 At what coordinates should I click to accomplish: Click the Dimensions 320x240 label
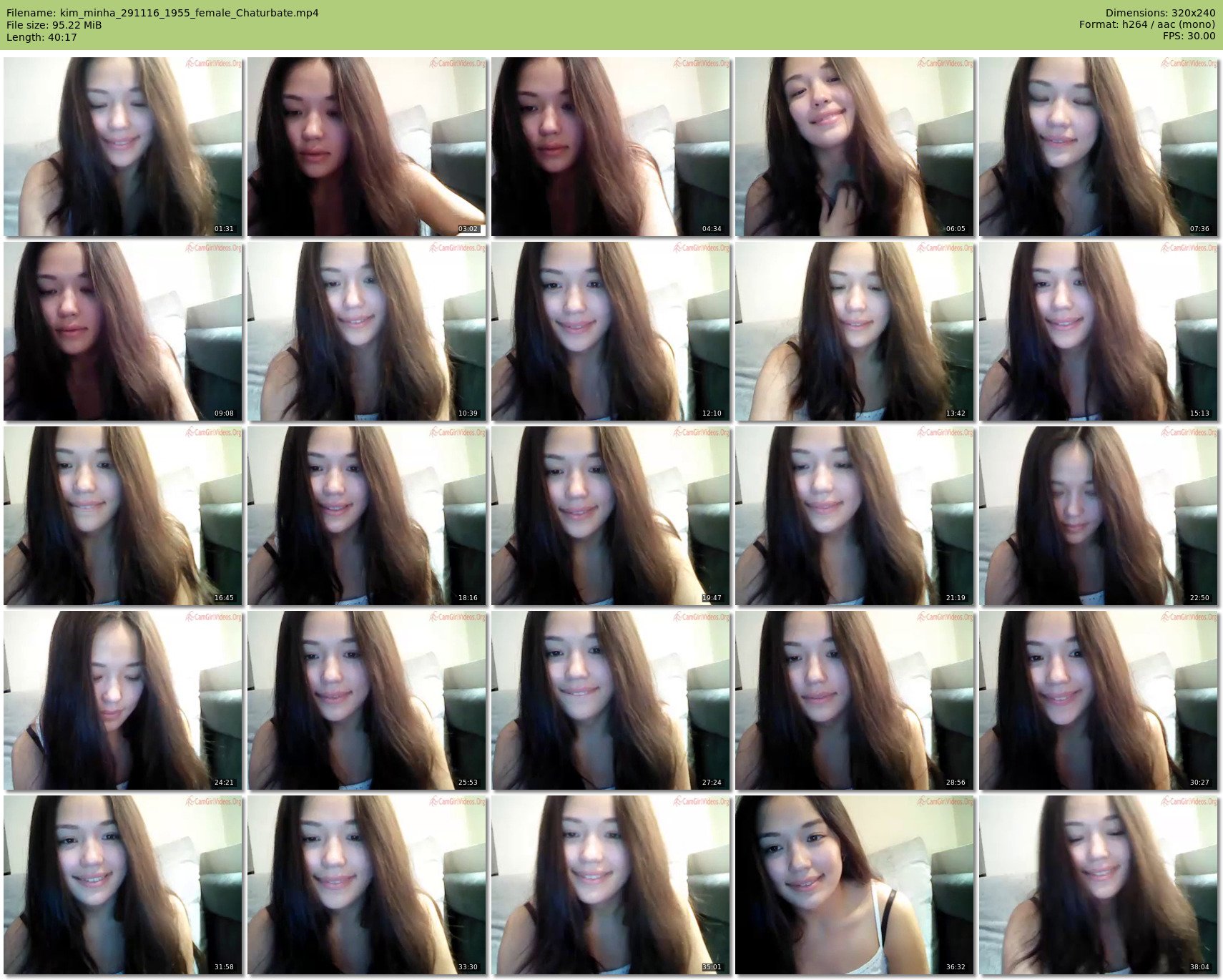1160,13
